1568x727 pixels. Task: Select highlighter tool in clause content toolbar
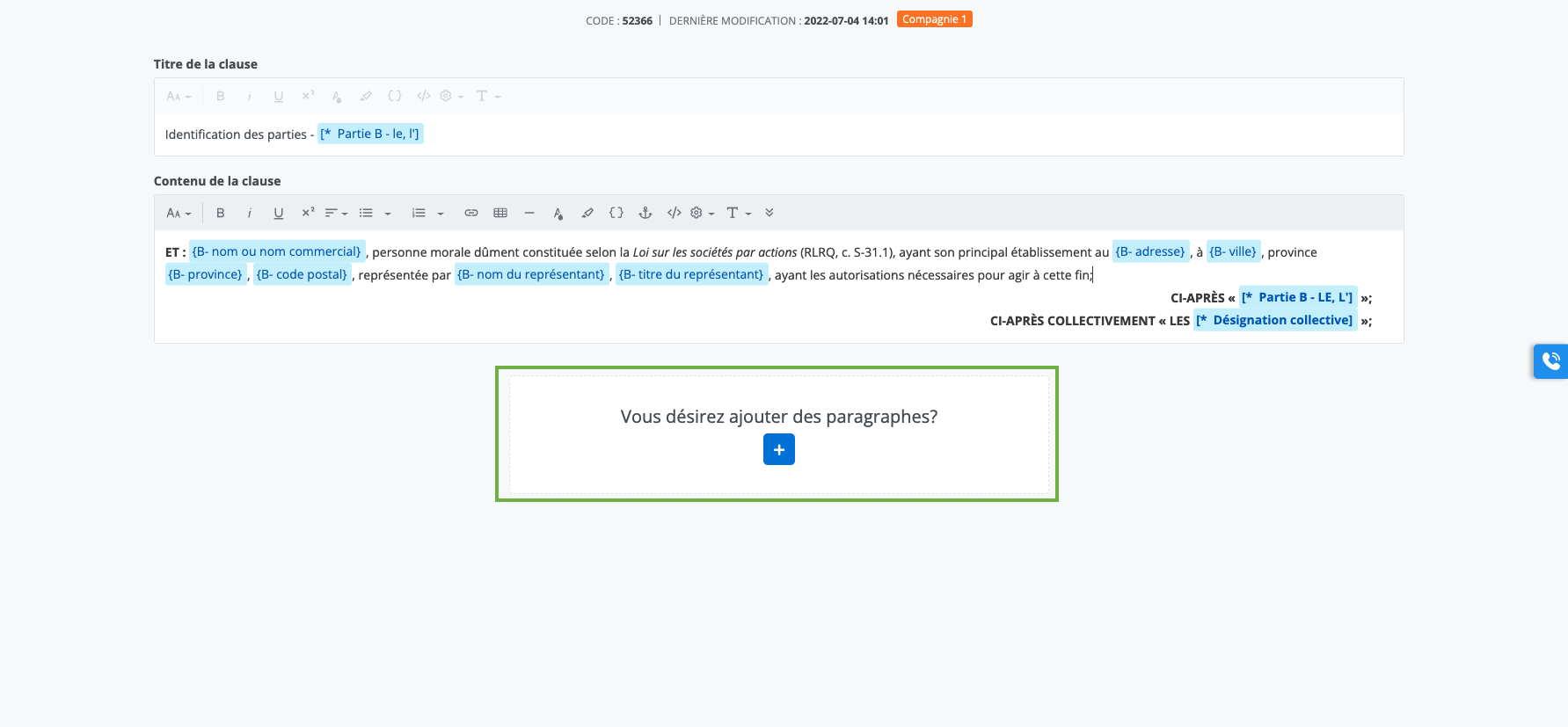(x=587, y=213)
